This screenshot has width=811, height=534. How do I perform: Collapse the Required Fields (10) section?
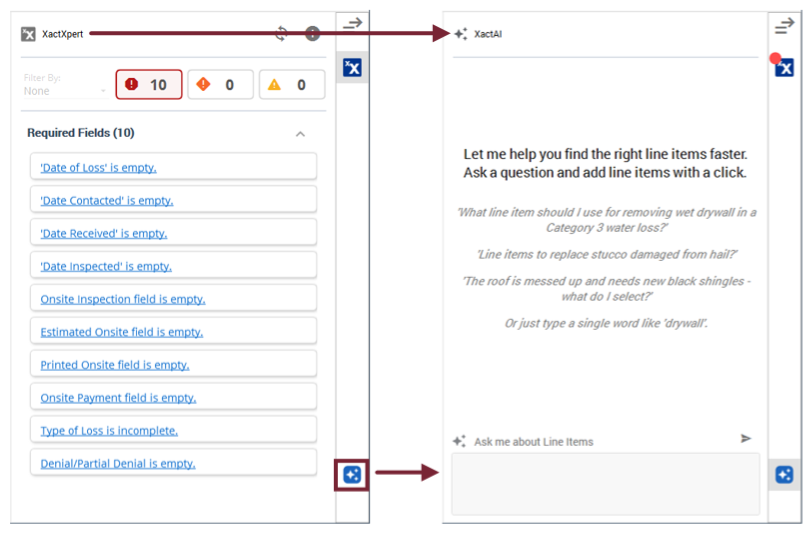click(x=301, y=134)
